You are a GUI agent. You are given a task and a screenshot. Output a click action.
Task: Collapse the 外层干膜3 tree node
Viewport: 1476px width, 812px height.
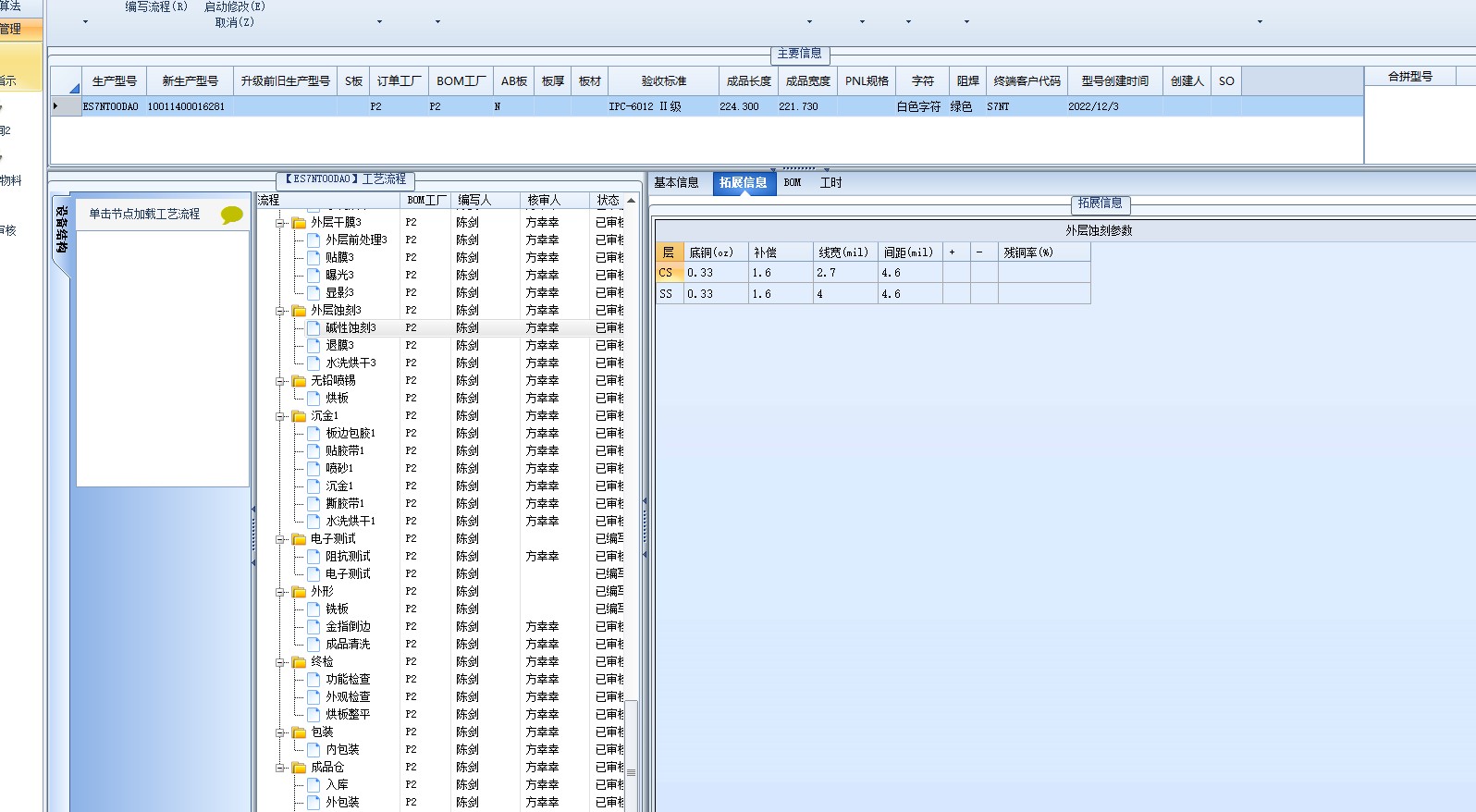point(280,223)
